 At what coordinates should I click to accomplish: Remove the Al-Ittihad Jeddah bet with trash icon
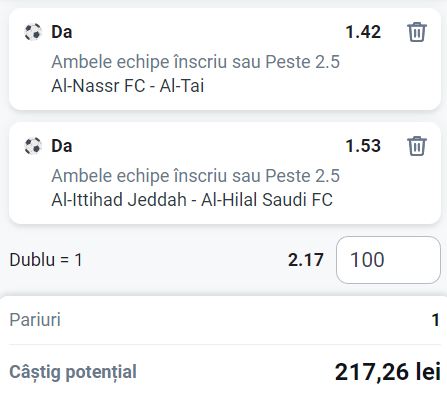pyautogui.click(x=417, y=146)
